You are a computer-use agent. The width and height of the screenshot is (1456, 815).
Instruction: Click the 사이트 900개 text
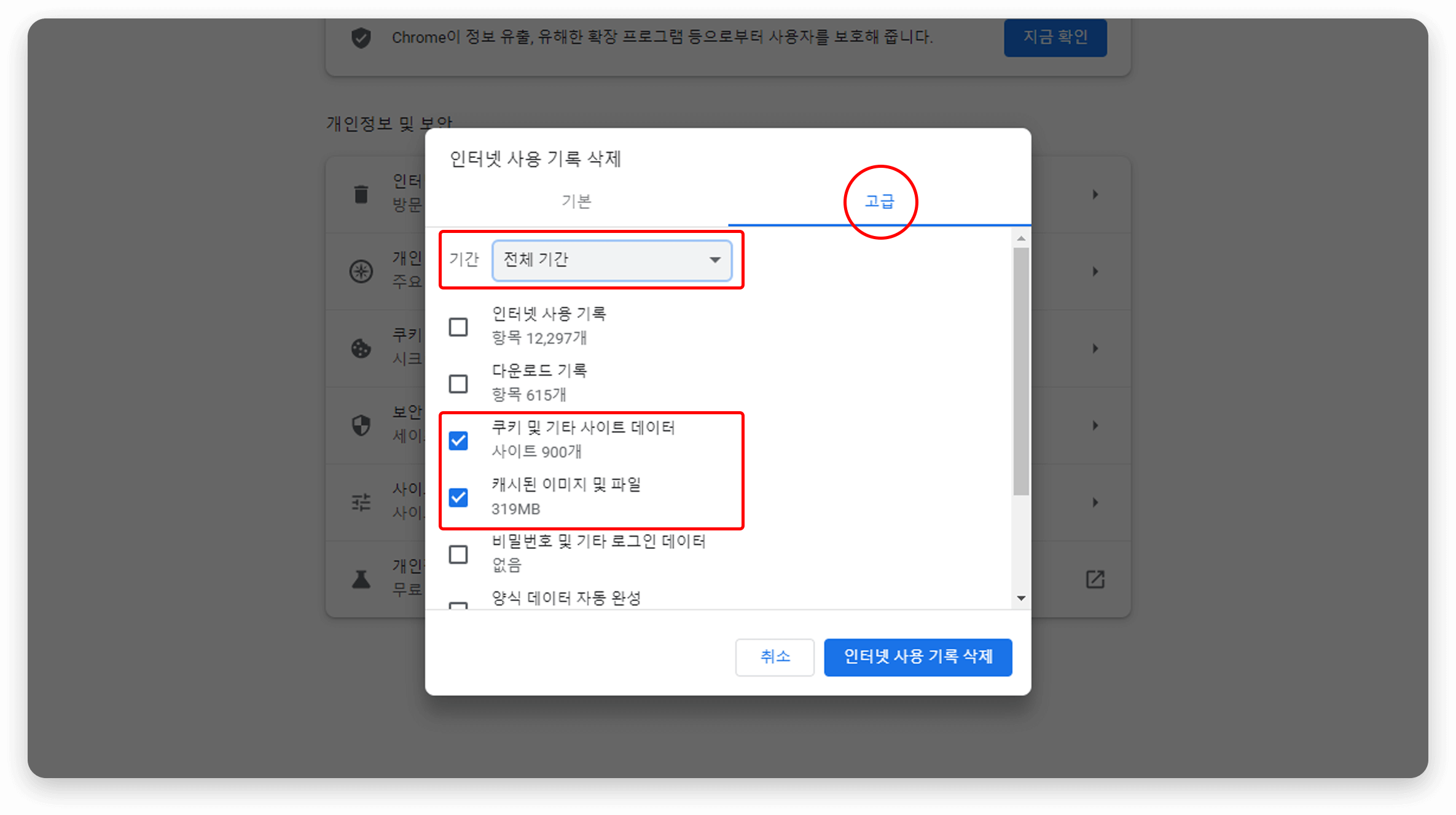pos(536,452)
